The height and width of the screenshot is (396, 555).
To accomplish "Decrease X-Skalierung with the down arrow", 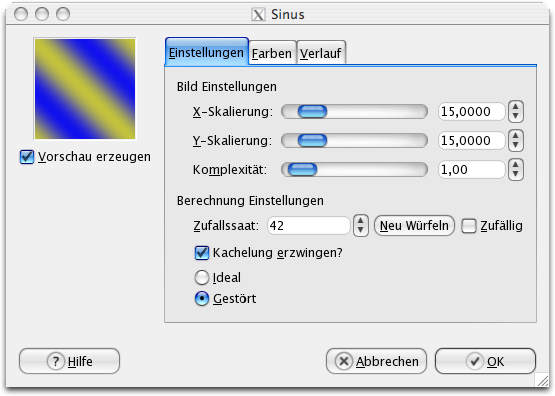I will pyautogui.click(x=516, y=116).
